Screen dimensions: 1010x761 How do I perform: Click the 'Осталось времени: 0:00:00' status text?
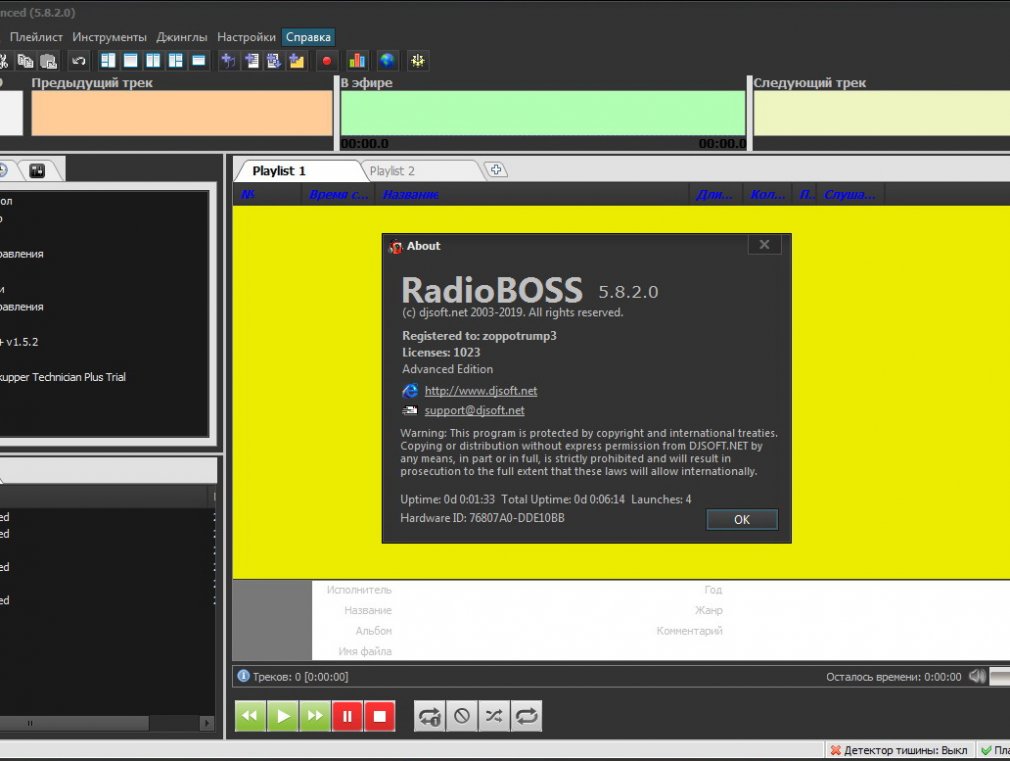pos(893,677)
